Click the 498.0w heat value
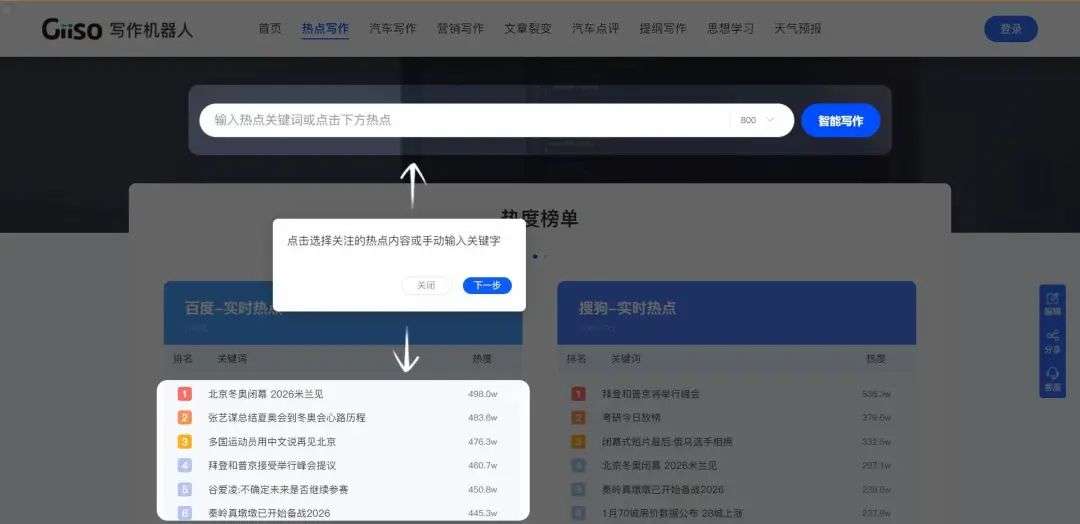 [482, 394]
